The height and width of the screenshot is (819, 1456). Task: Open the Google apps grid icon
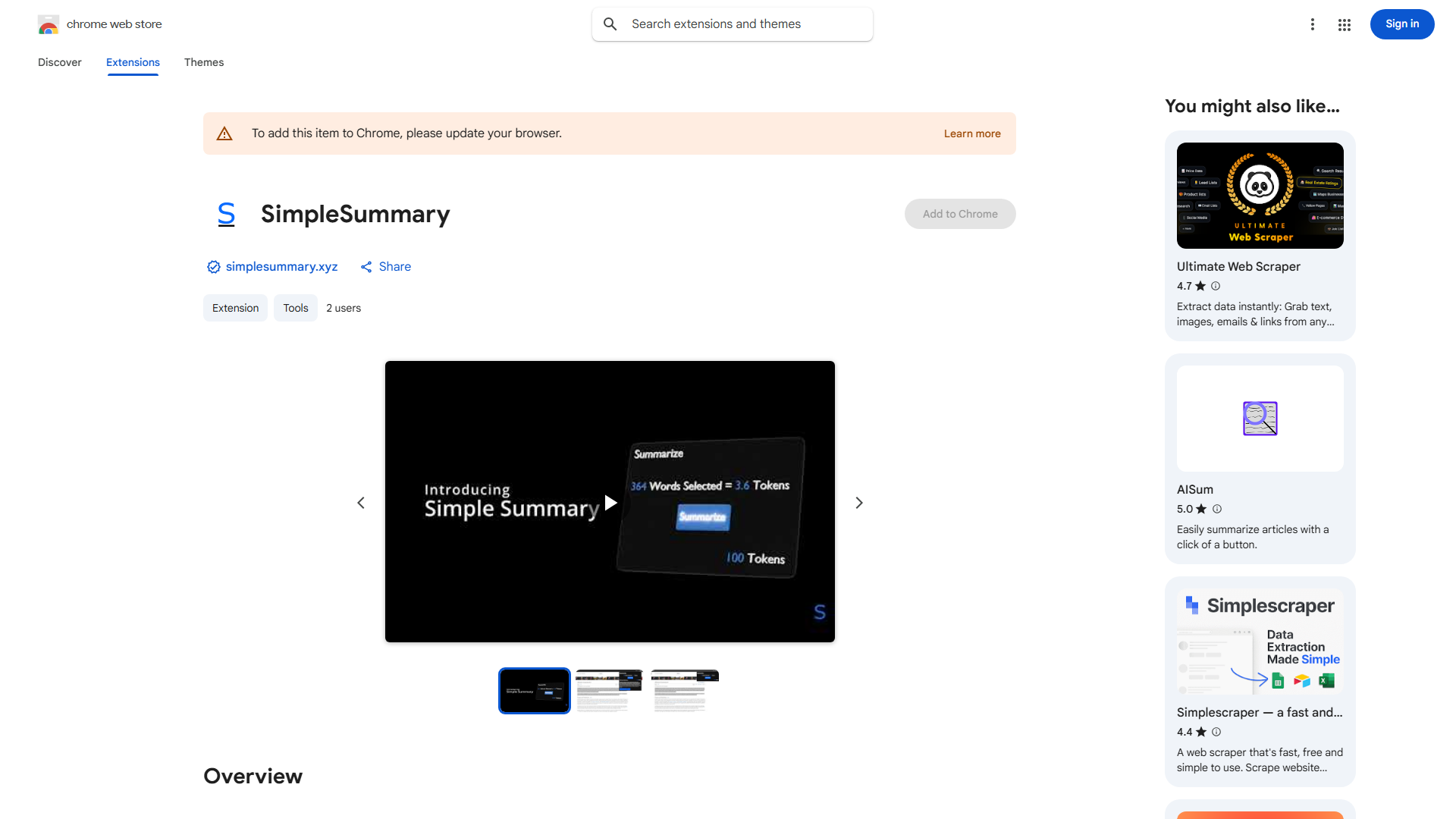click(1345, 25)
